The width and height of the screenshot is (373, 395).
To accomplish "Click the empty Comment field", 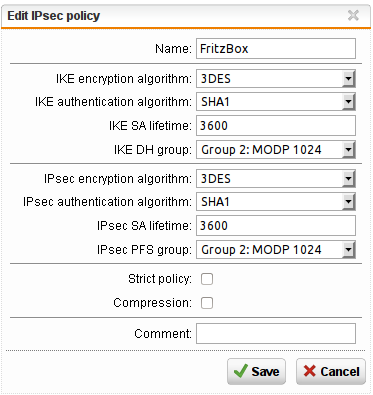I will point(276,333).
